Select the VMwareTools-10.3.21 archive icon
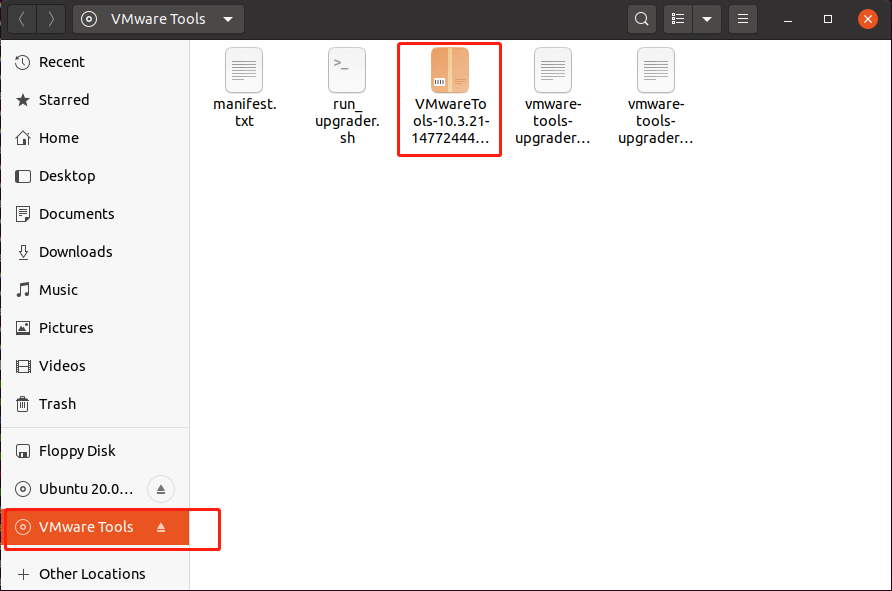Viewport: 892px width, 591px height. (450, 70)
